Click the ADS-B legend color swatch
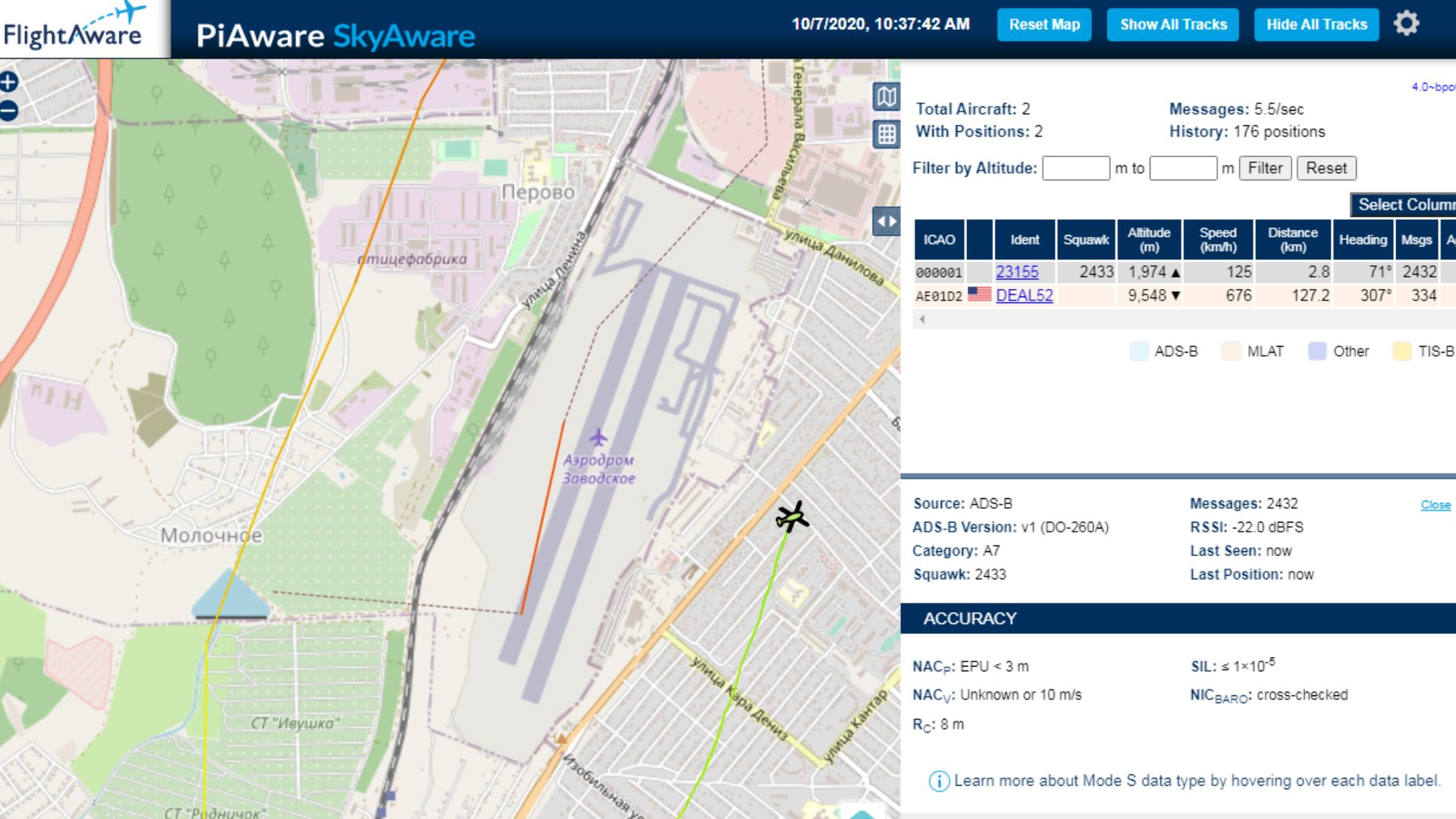 tap(1139, 351)
